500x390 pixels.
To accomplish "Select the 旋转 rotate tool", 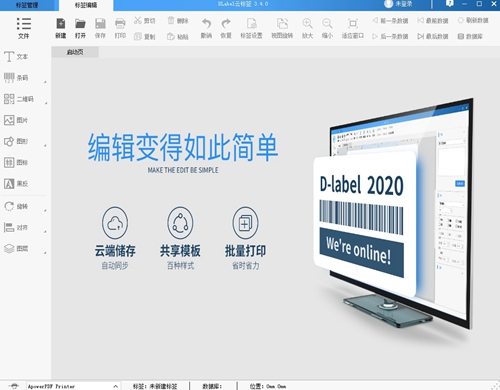I will [x=16, y=206].
